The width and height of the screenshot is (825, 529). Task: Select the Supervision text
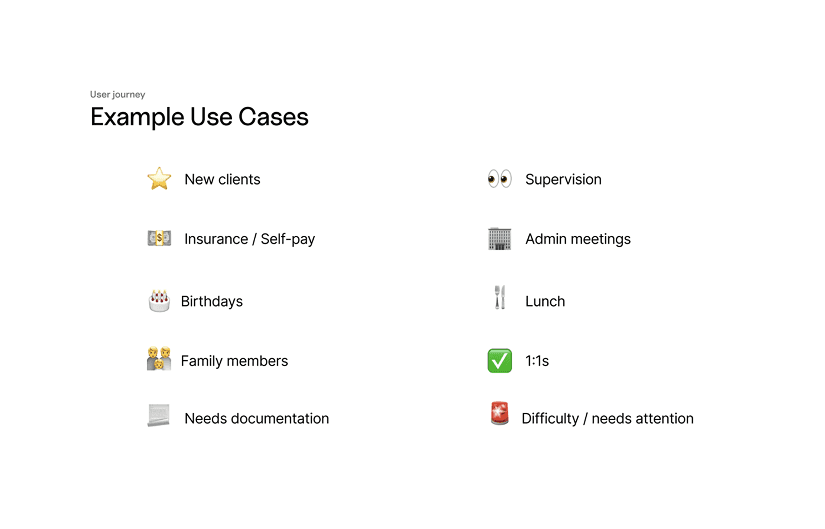(563, 179)
